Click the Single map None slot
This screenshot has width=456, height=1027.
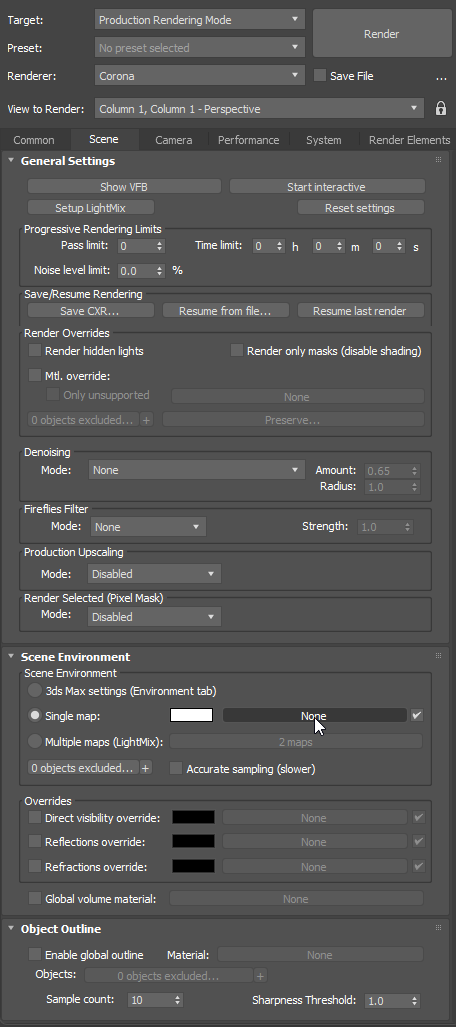314,715
